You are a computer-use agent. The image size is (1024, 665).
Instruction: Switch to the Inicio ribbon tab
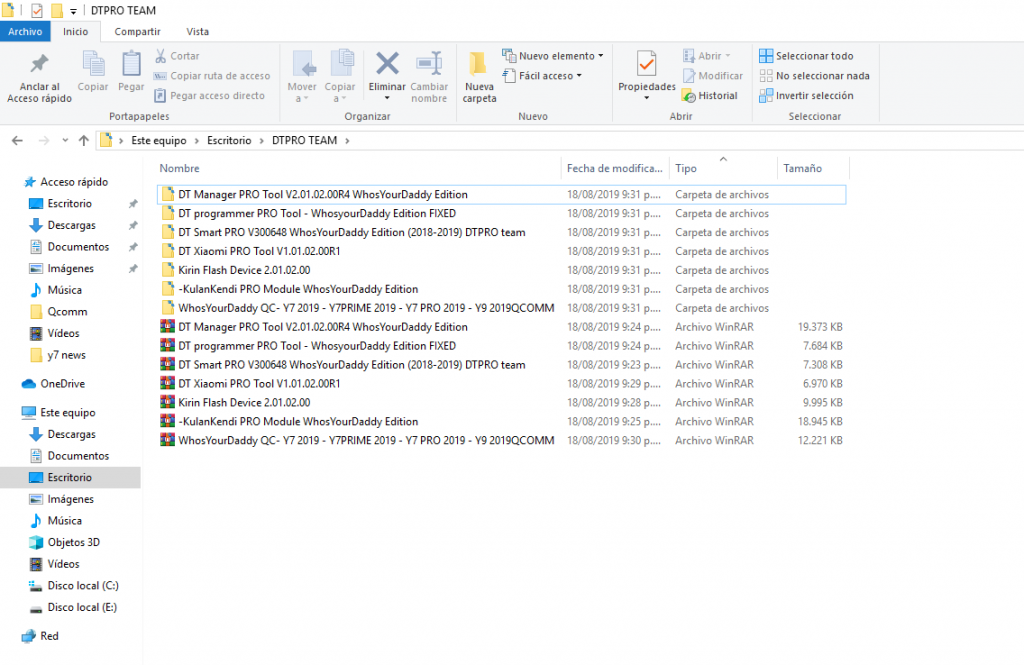coord(75,31)
